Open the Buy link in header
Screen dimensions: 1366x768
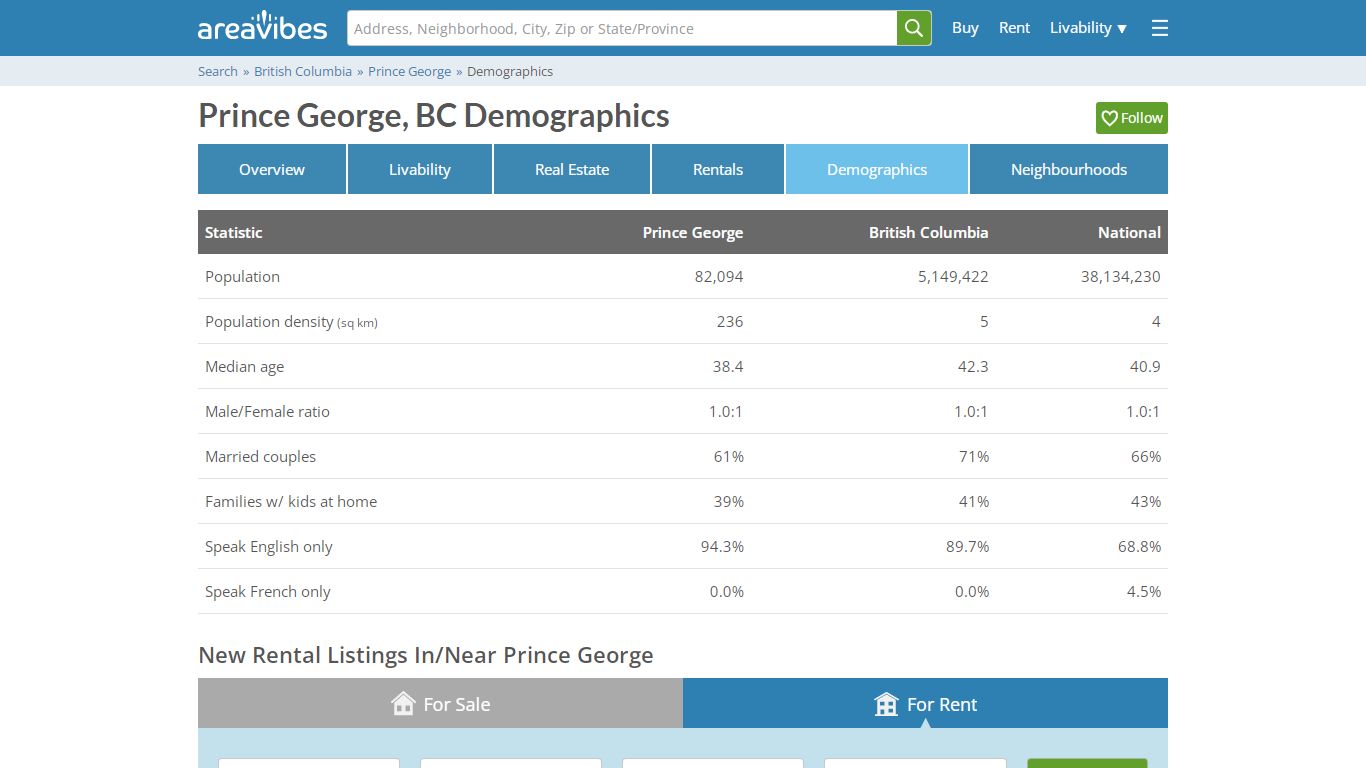tap(965, 28)
